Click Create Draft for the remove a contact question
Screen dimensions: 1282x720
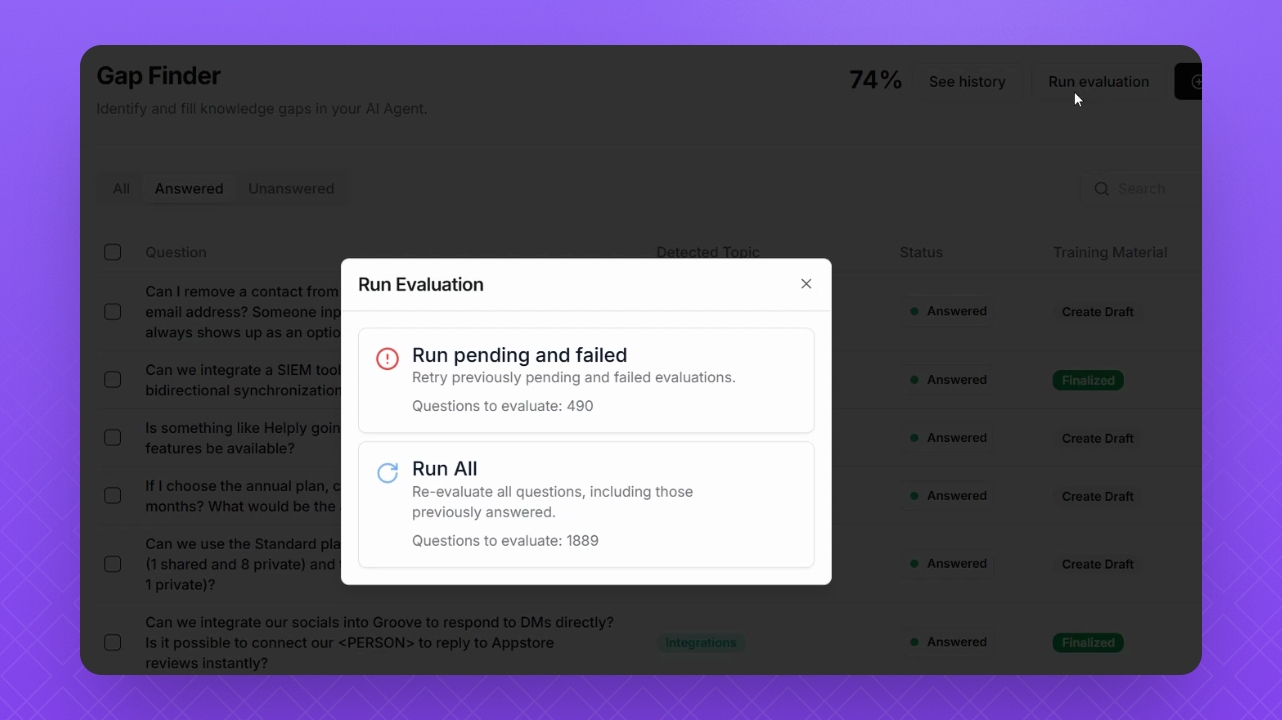1097,312
